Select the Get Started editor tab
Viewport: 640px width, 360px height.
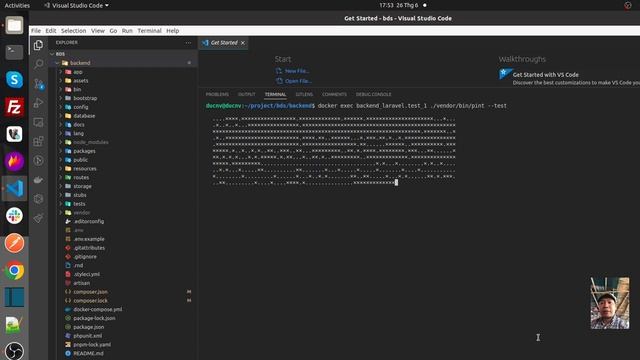click(x=223, y=42)
